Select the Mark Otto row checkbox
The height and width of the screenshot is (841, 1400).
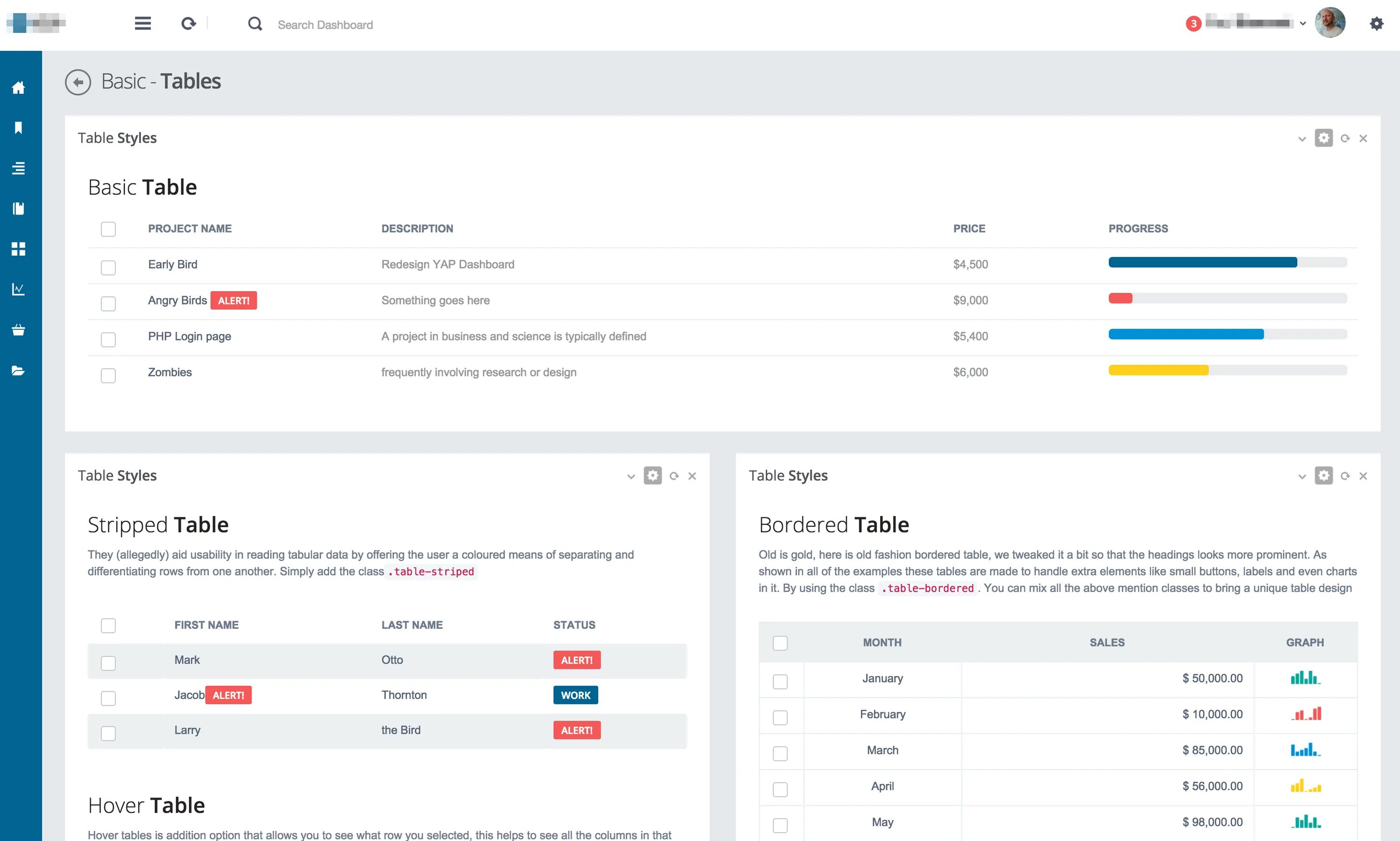(x=108, y=663)
